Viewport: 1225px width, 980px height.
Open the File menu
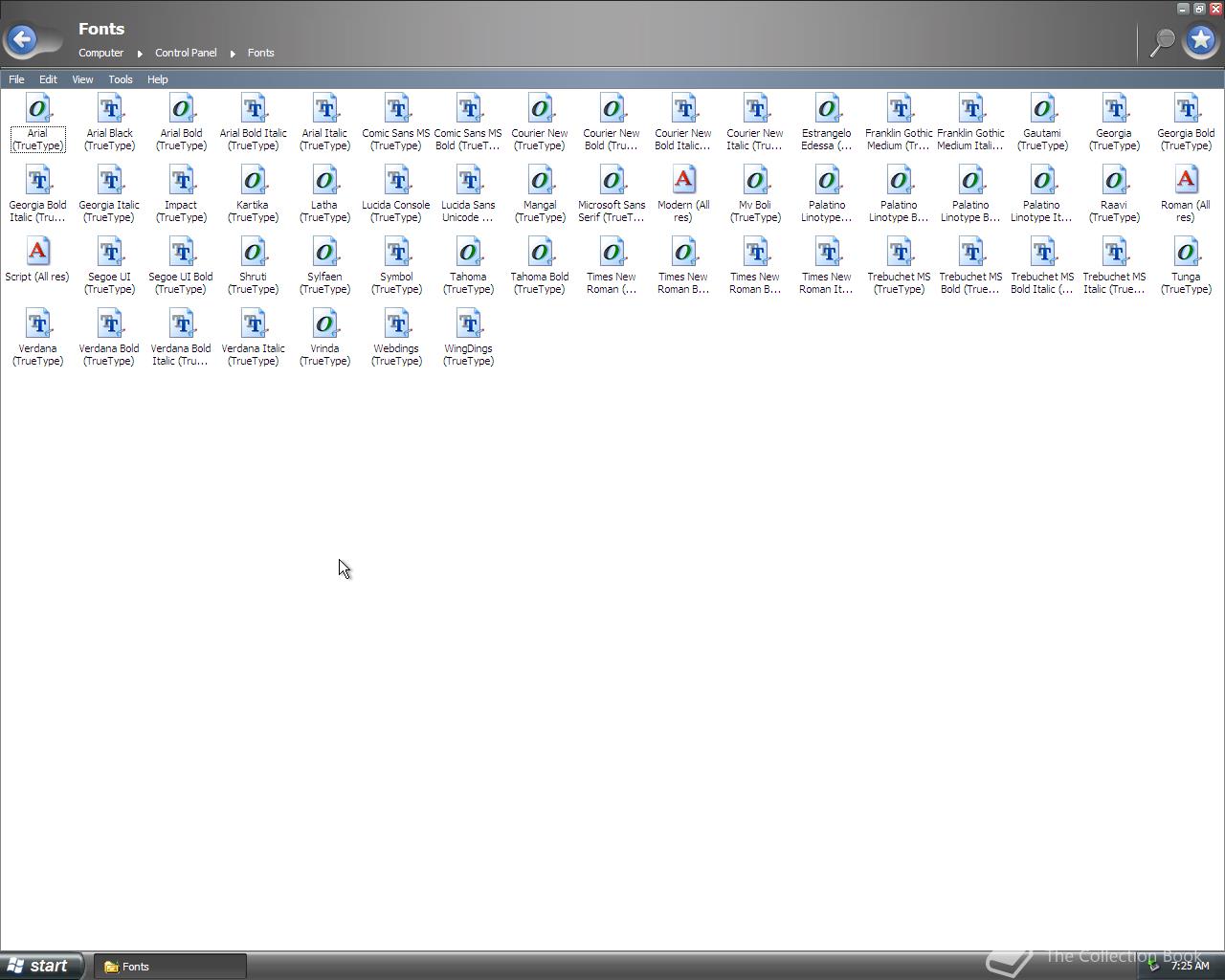click(16, 79)
